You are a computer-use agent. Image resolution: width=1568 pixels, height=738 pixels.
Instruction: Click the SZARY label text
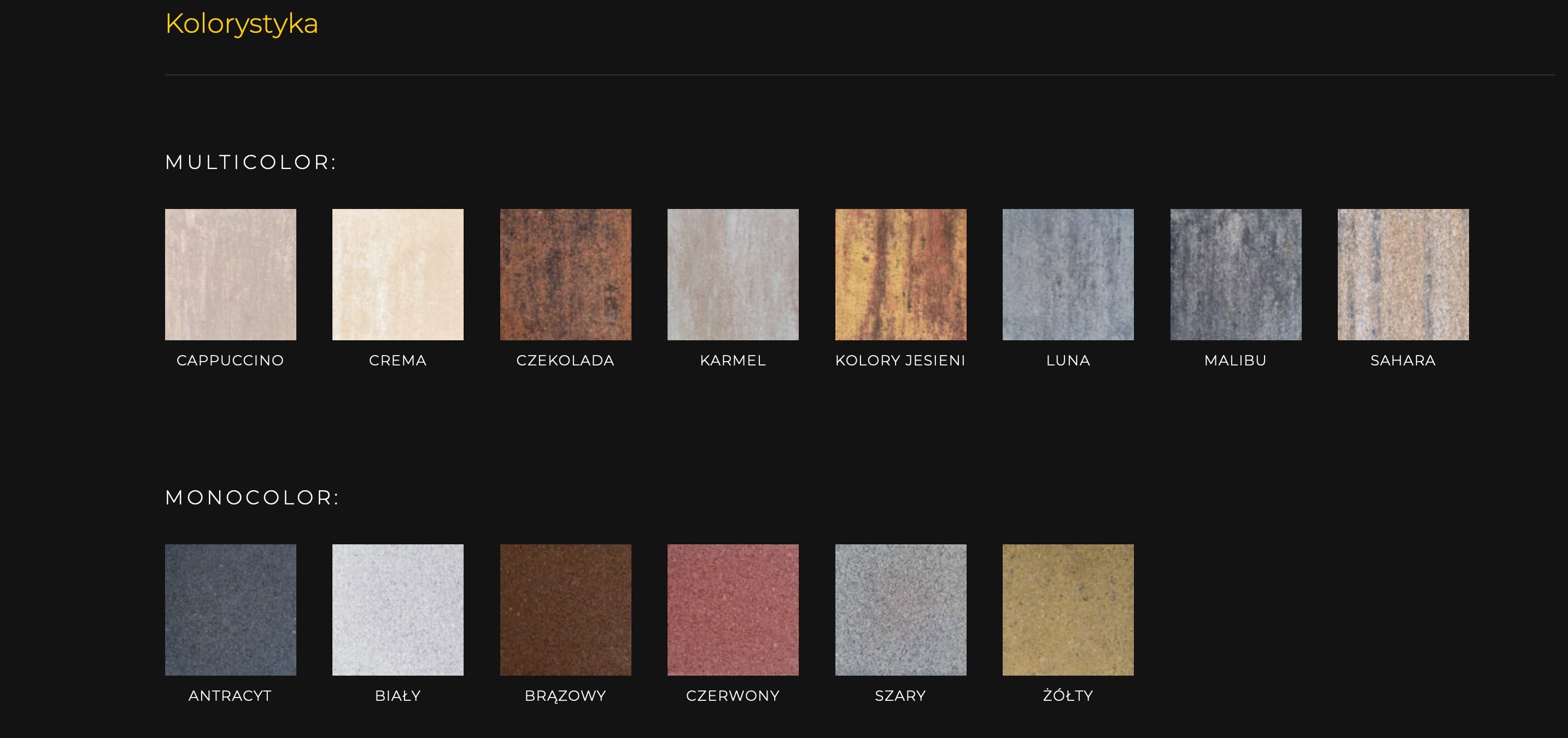point(901,696)
